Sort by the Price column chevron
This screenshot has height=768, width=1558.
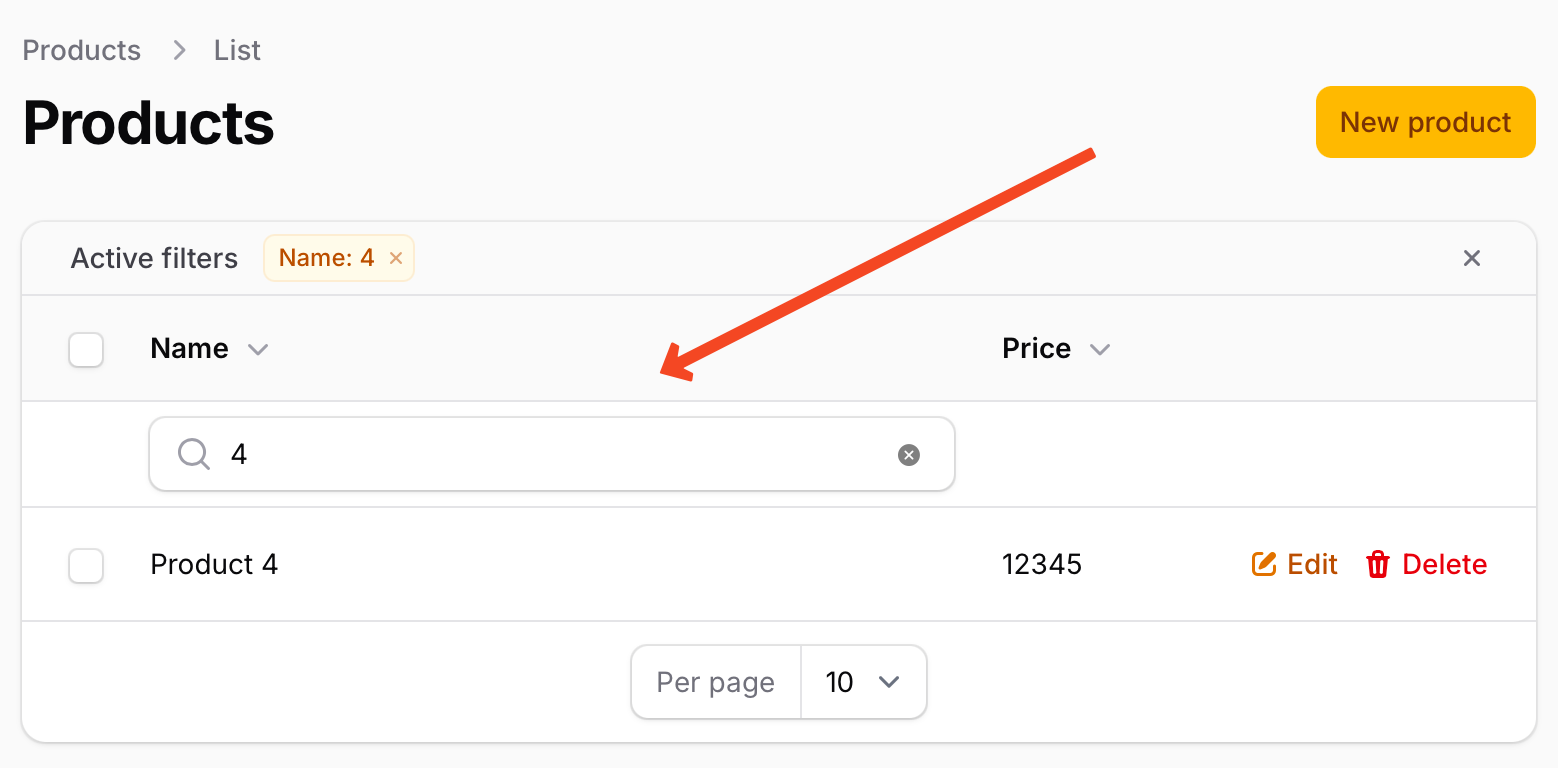[1100, 349]
